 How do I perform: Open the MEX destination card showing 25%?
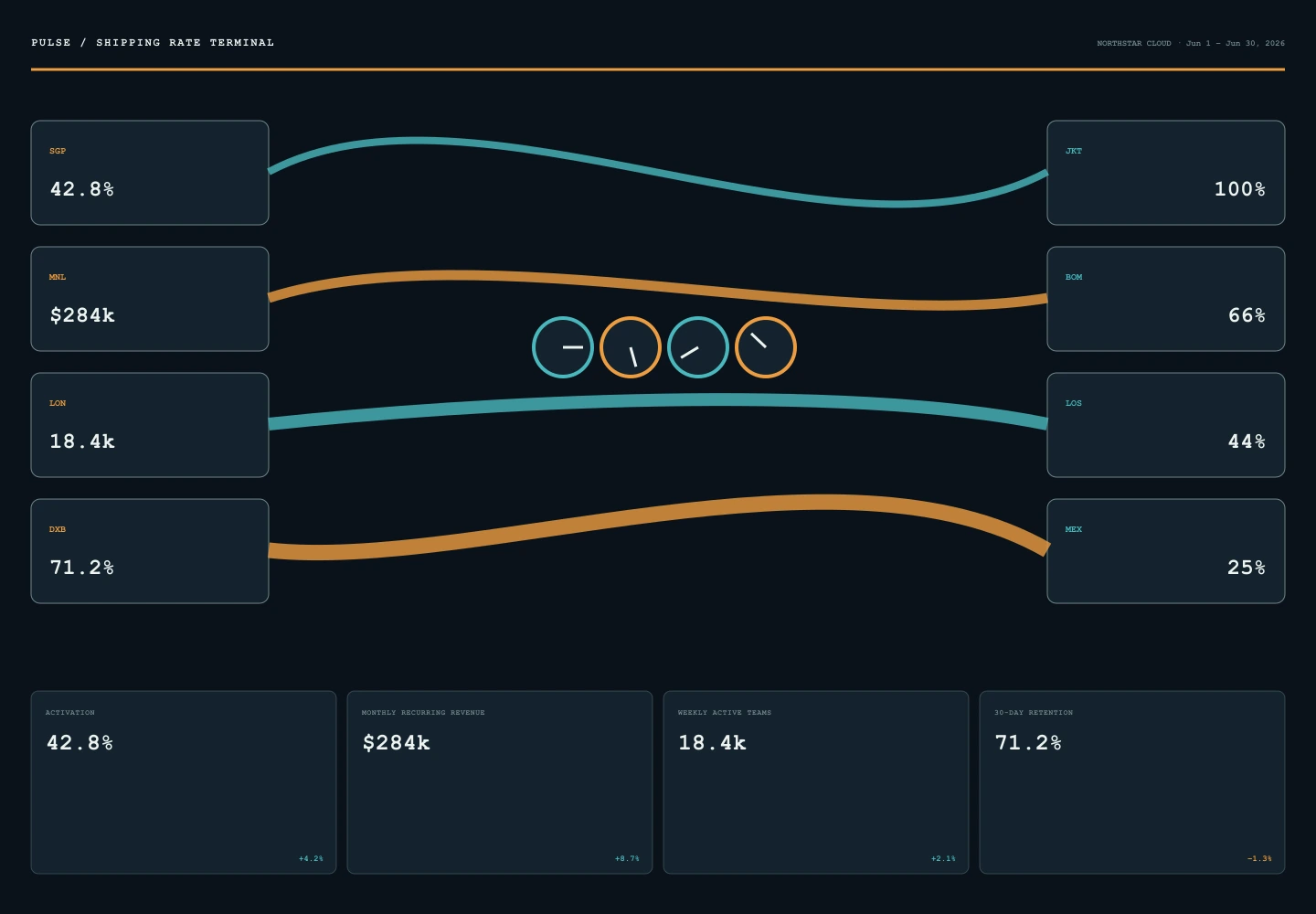tap(1166, 551)
